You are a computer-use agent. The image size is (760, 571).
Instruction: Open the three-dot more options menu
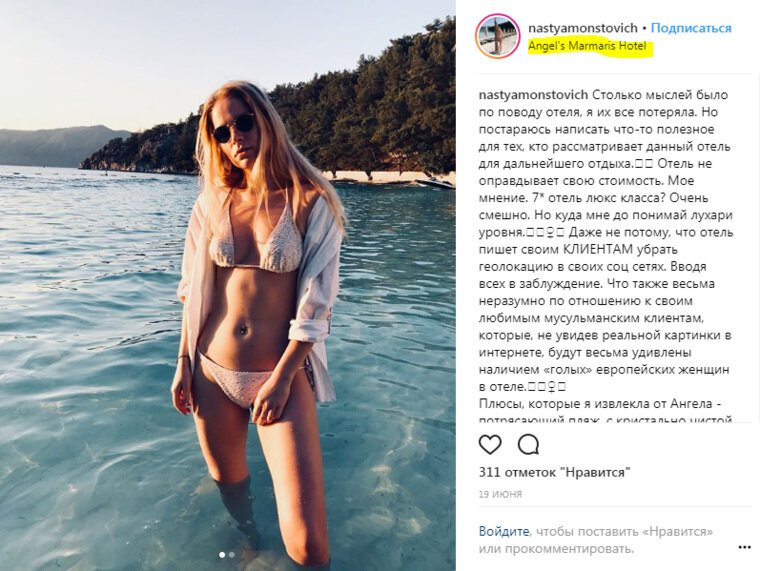click(744, 547)
